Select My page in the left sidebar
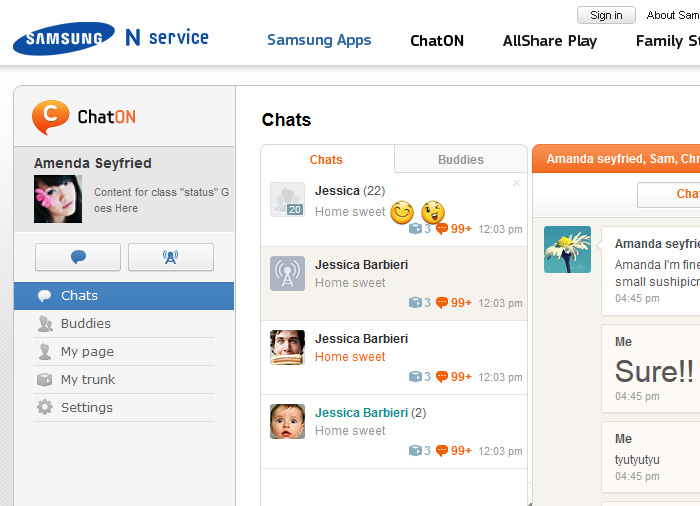Image resolution: width=700 pixels, height=506 pixels. click(124, 351)
